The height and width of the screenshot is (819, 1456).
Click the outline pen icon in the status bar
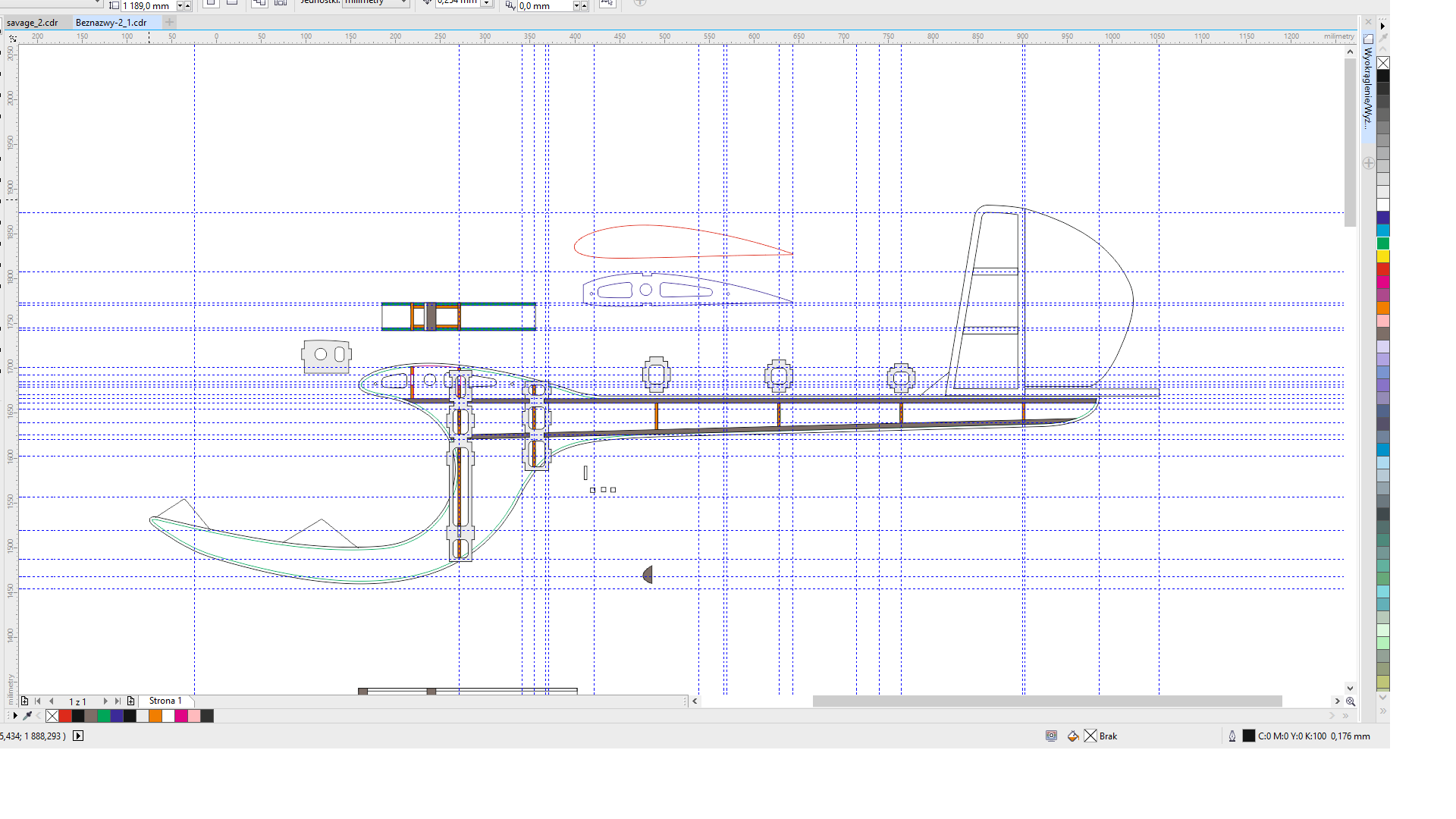click(x=1232, y=736)
